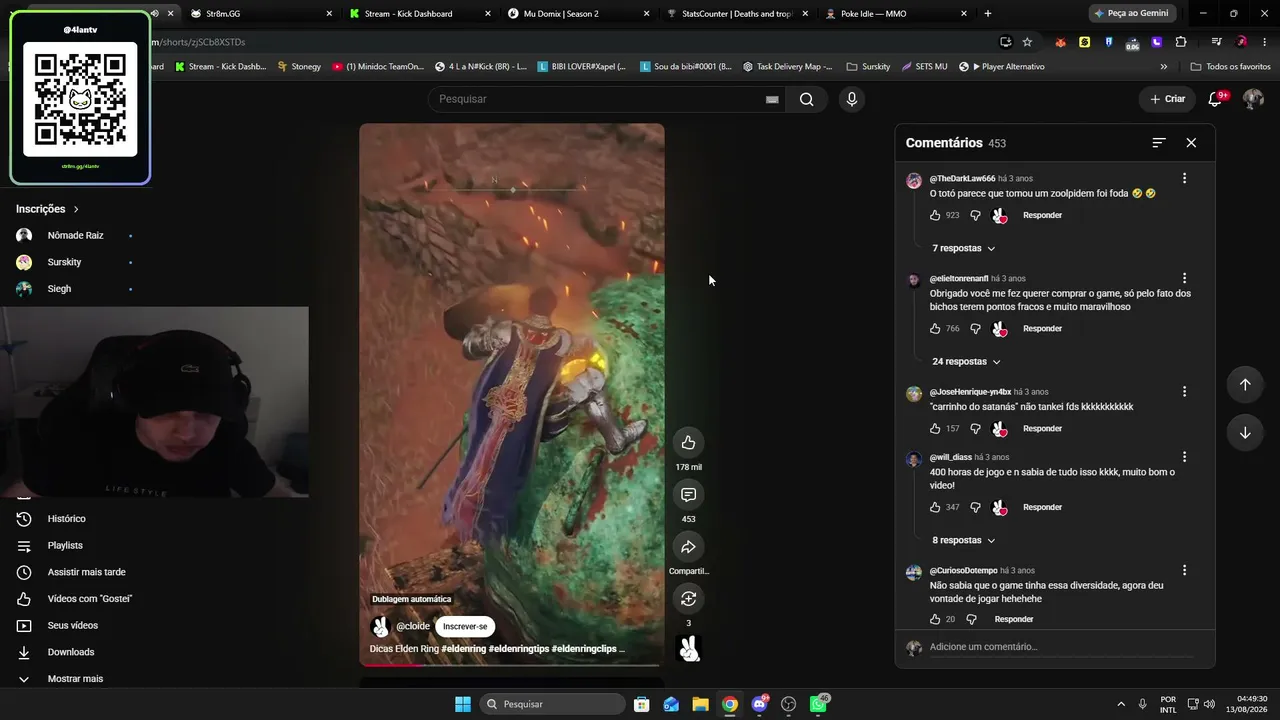The height and width of the screenshot is (720, 1280).
Task: Subscribe to @cloide with Inscrever-se
Action: click(x=465, y=627)
